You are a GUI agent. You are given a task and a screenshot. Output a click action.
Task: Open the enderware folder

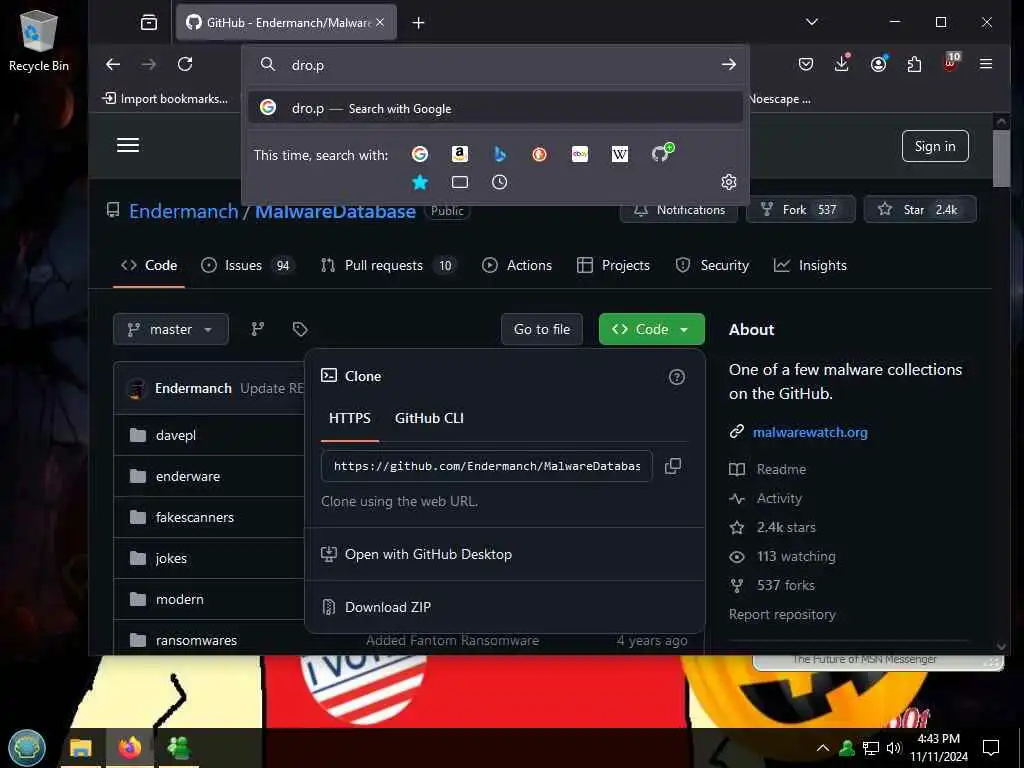pyautogui.click(x=188, y=476)
